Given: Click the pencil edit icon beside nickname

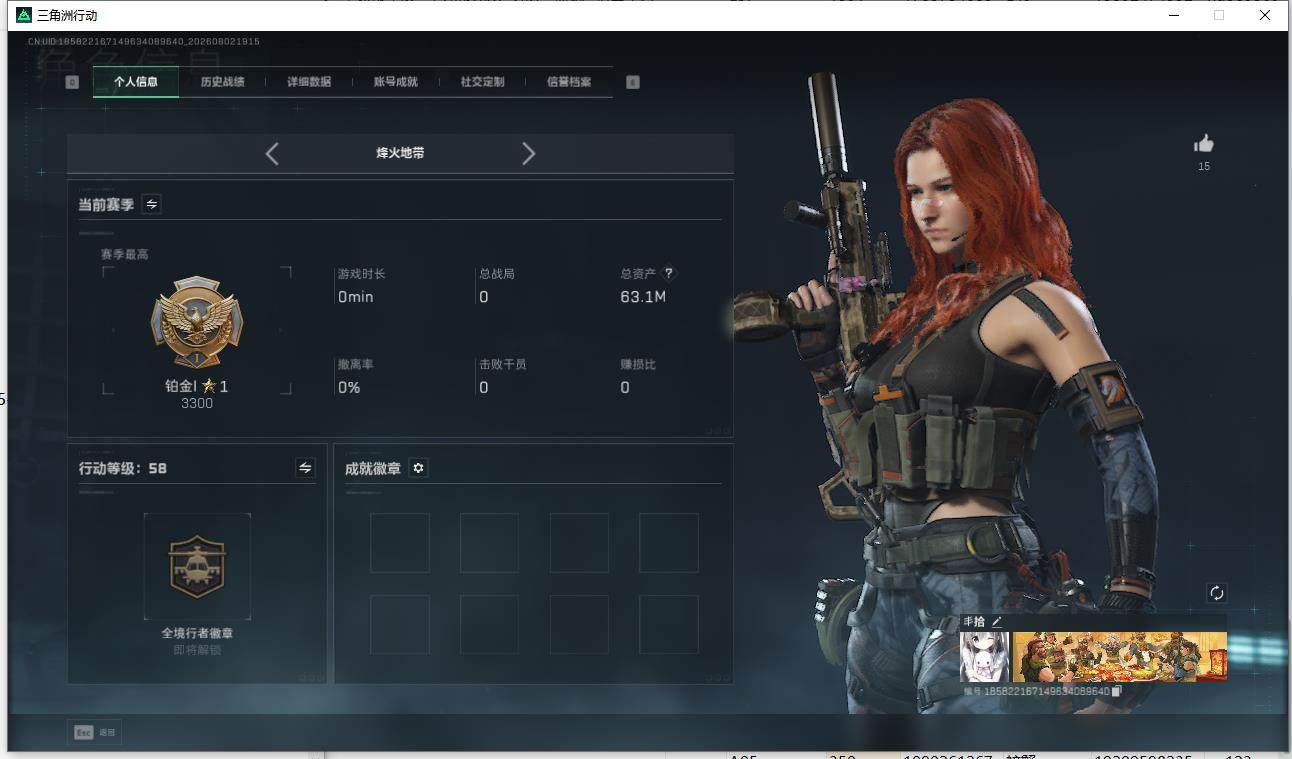Looking at the screenshot, I should (x=997, y=622).
